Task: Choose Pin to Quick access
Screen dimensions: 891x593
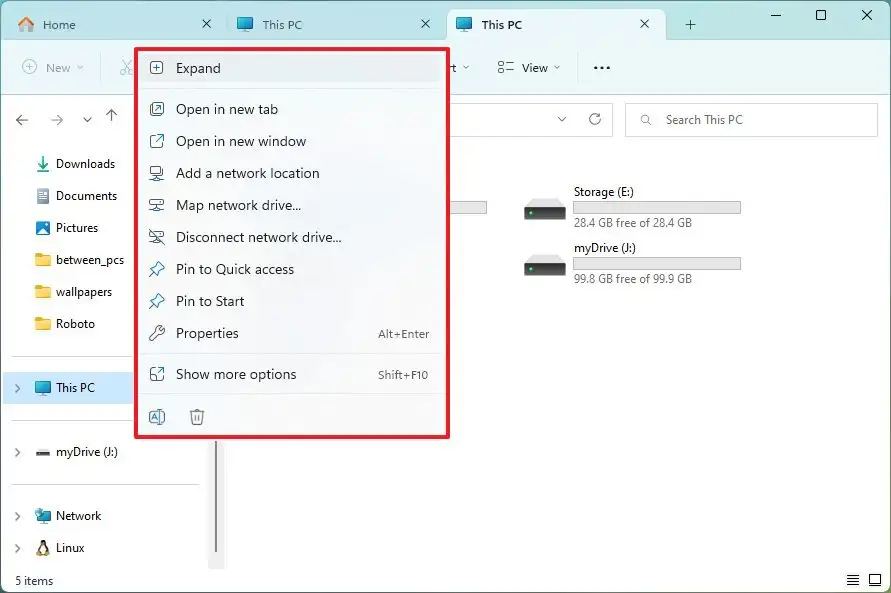Action: (x=235, y=269)
